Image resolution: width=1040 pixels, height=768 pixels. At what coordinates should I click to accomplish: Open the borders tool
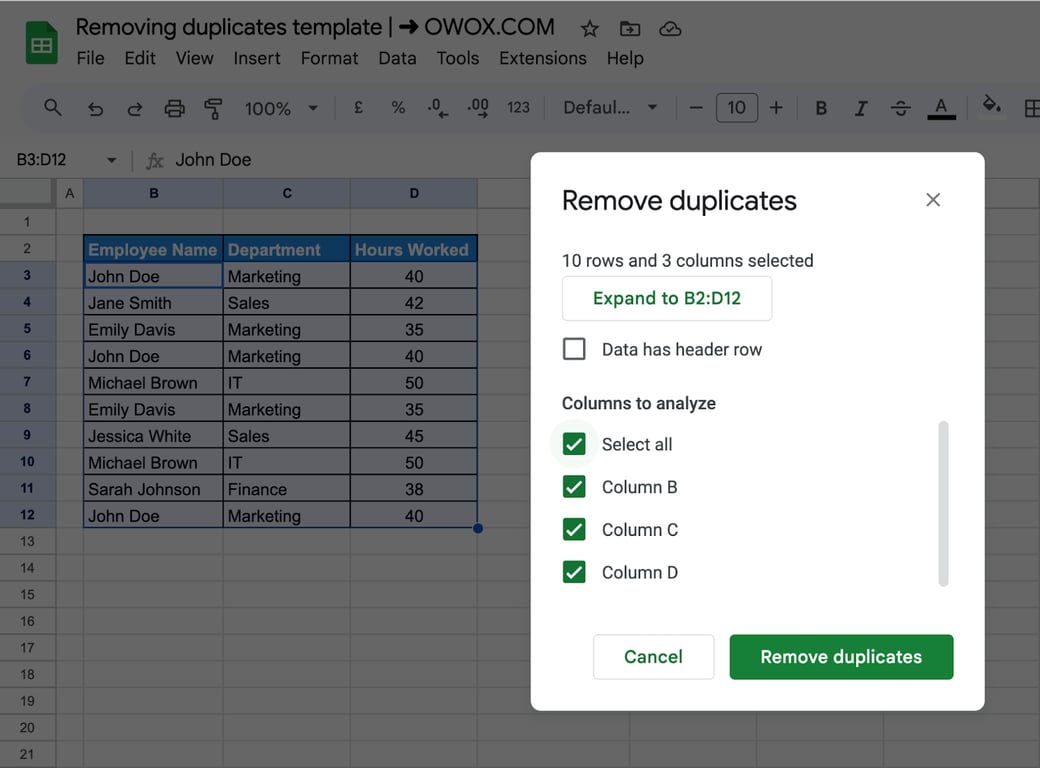point(1031,108)
